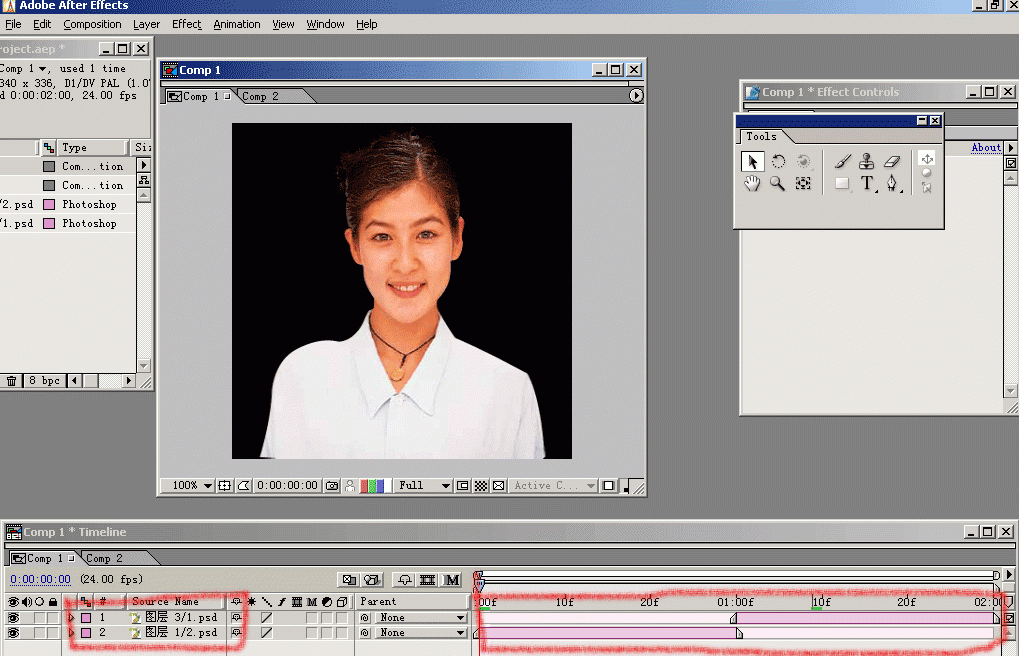Click the 8 bpc color depth button
This screenshot has height=656, width=1019.
click(x=46, y=381)
